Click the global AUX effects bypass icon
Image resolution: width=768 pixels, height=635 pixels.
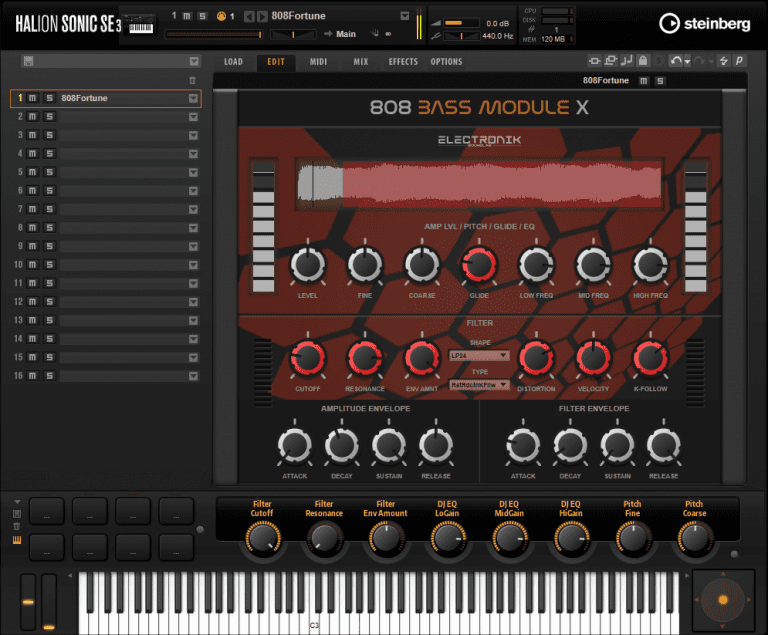610,61
